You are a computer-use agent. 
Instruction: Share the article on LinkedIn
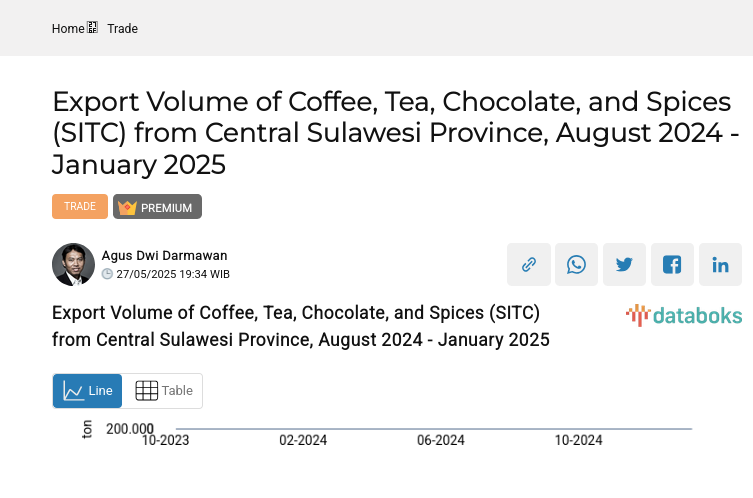[x=721, y=265]
